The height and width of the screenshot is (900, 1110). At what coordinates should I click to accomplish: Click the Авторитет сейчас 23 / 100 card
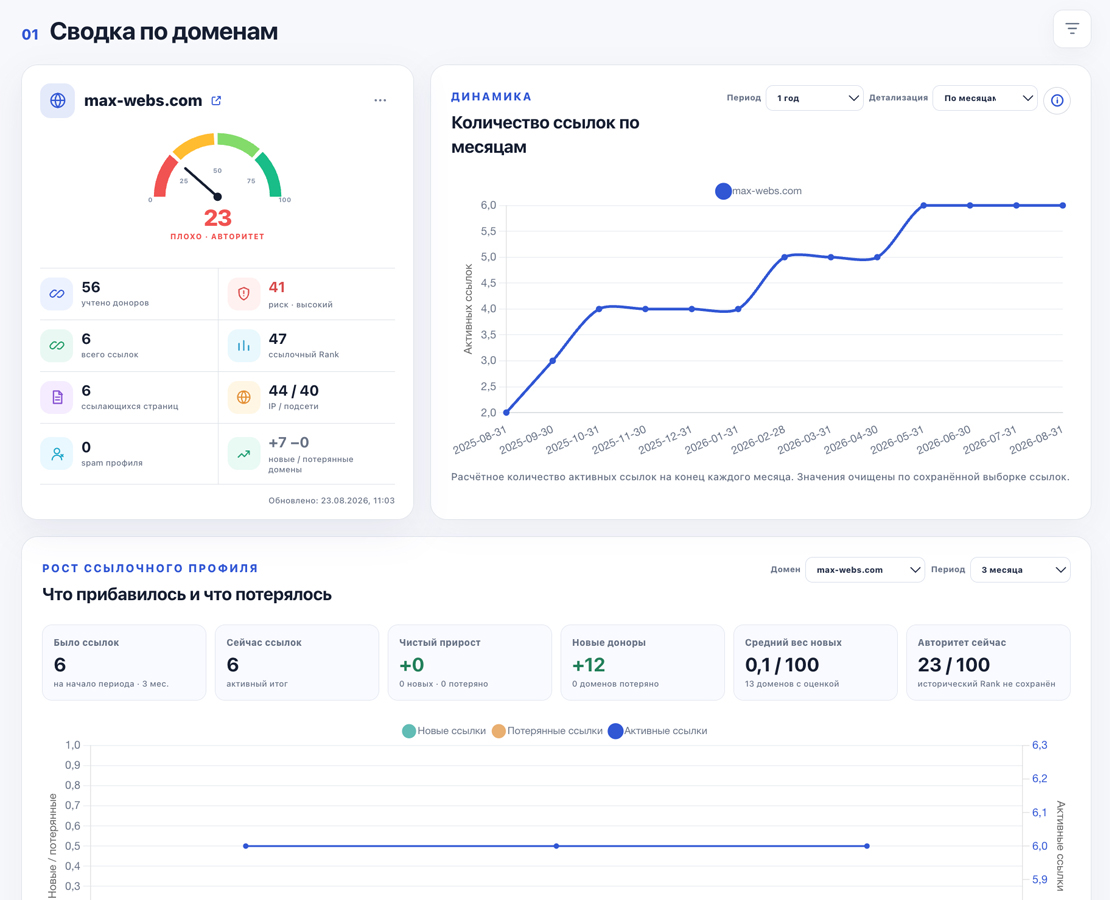tap(988, 663)
